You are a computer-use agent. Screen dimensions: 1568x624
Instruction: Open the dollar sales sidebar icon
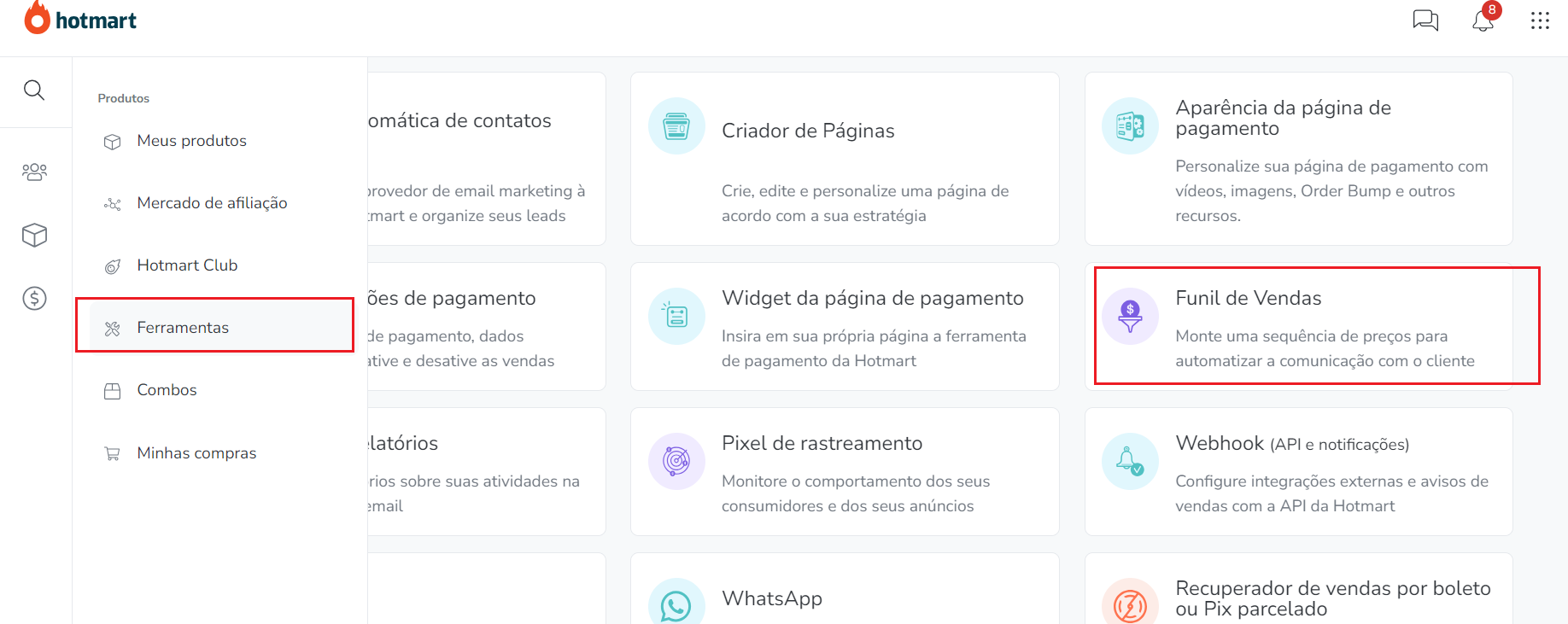pyautogui.click(x=34, y=298)
